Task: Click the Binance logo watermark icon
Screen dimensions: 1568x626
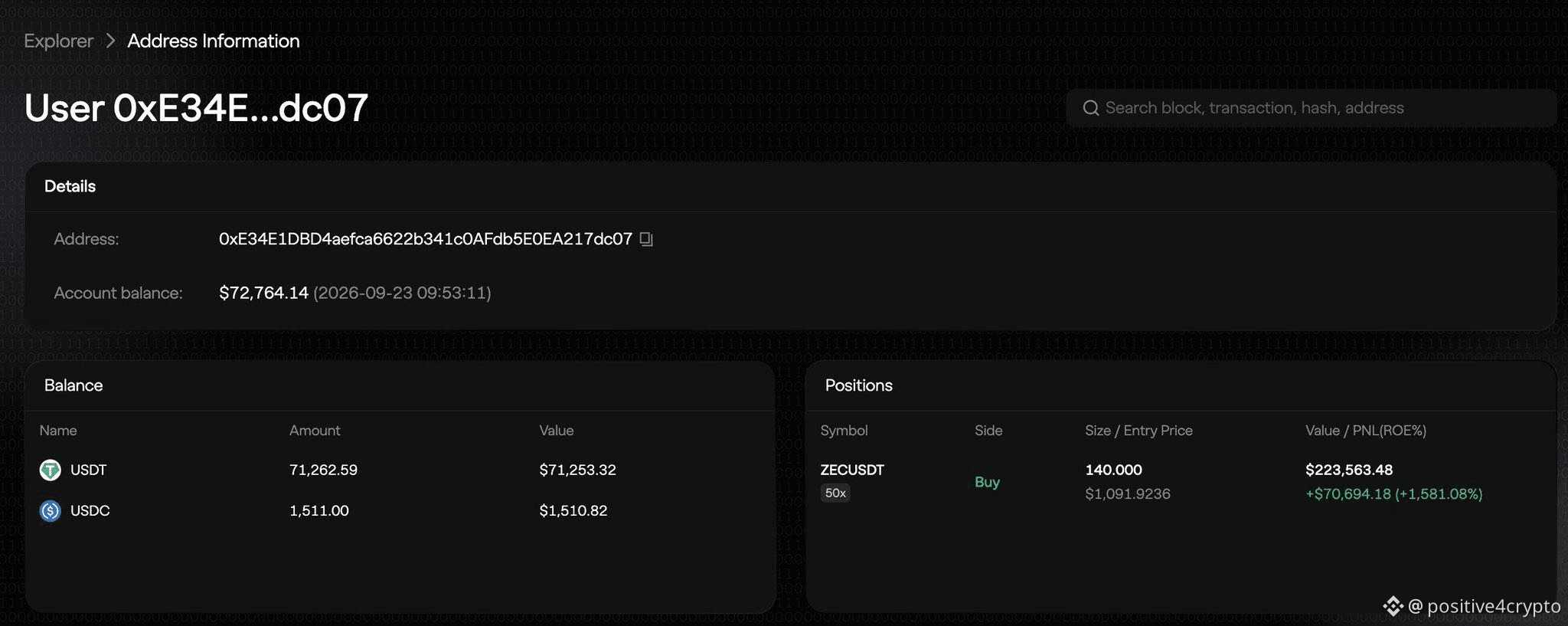Action: tap(1393, 606)
